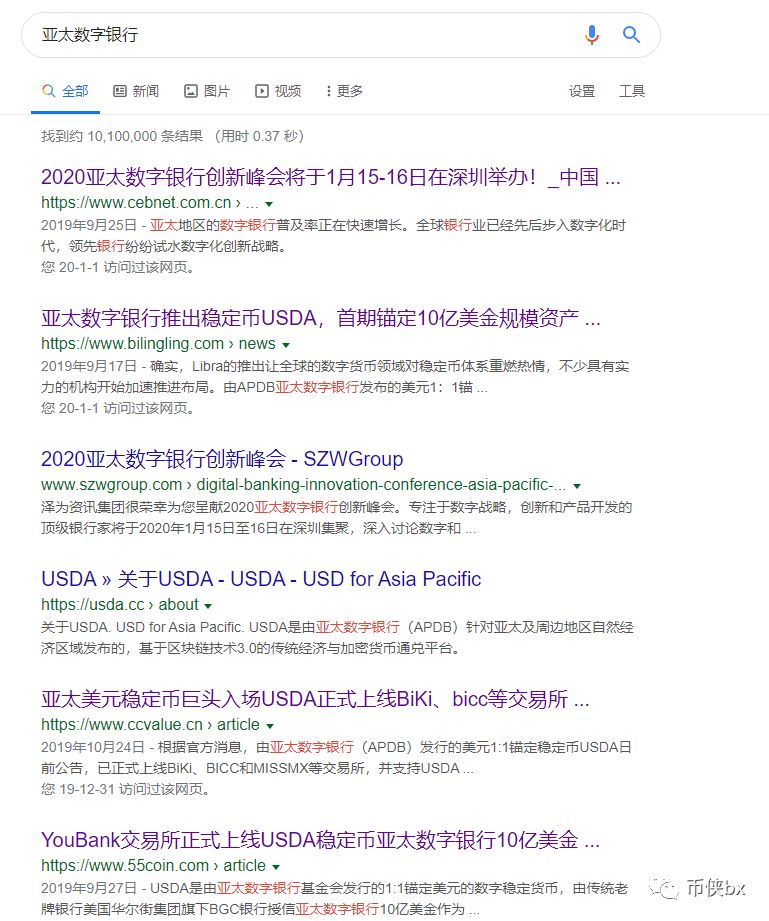
Task: Open result 亚太数字银行推出稳定币USDA
Action: tap(321, 318)
